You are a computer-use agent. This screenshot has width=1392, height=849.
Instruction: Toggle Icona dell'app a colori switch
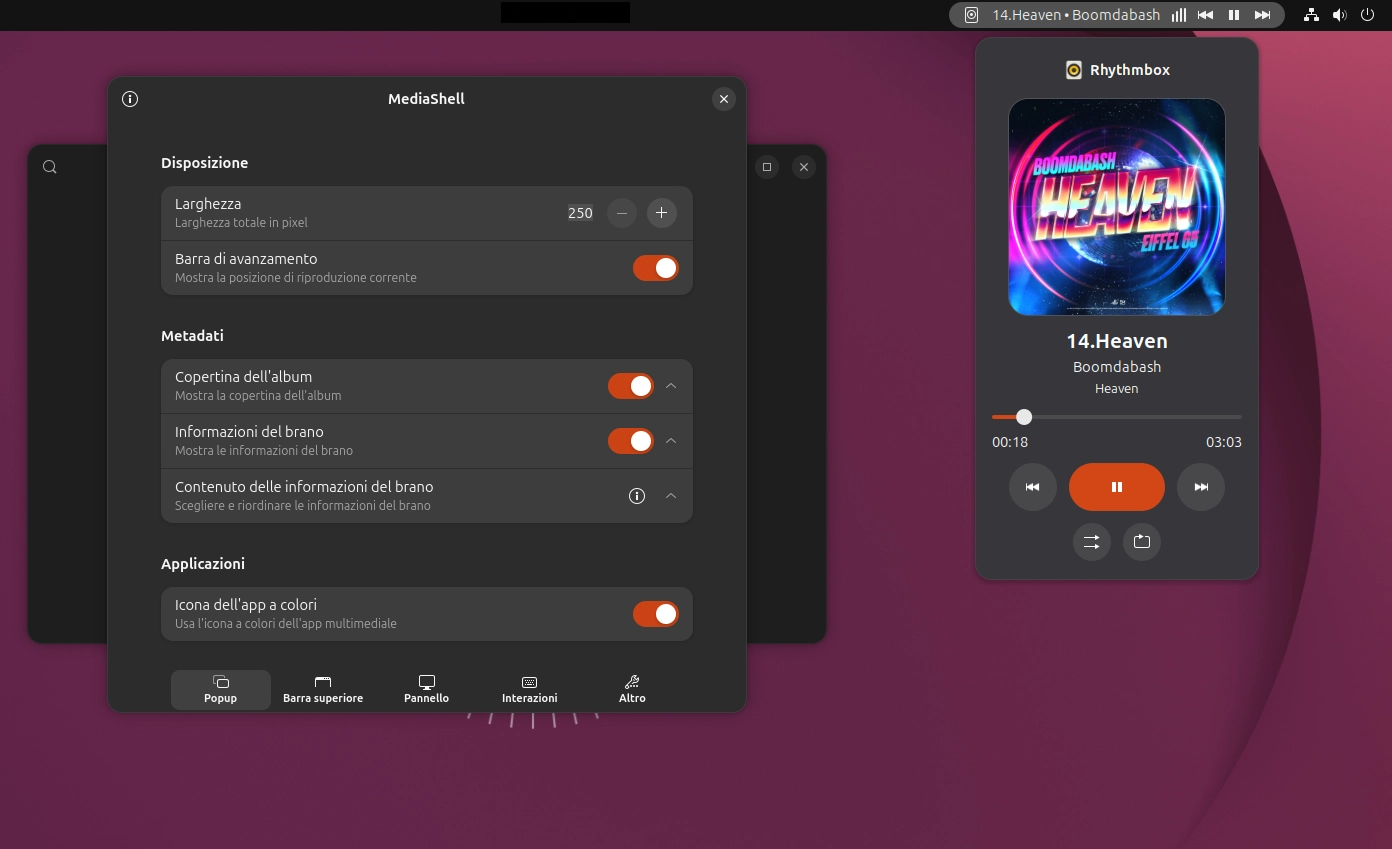tap(656, 614)
